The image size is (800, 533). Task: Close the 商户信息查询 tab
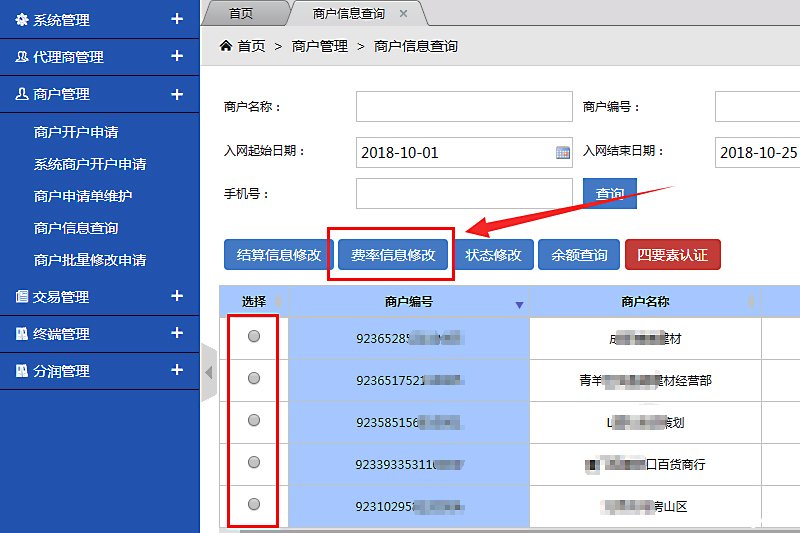click(404, 14)
